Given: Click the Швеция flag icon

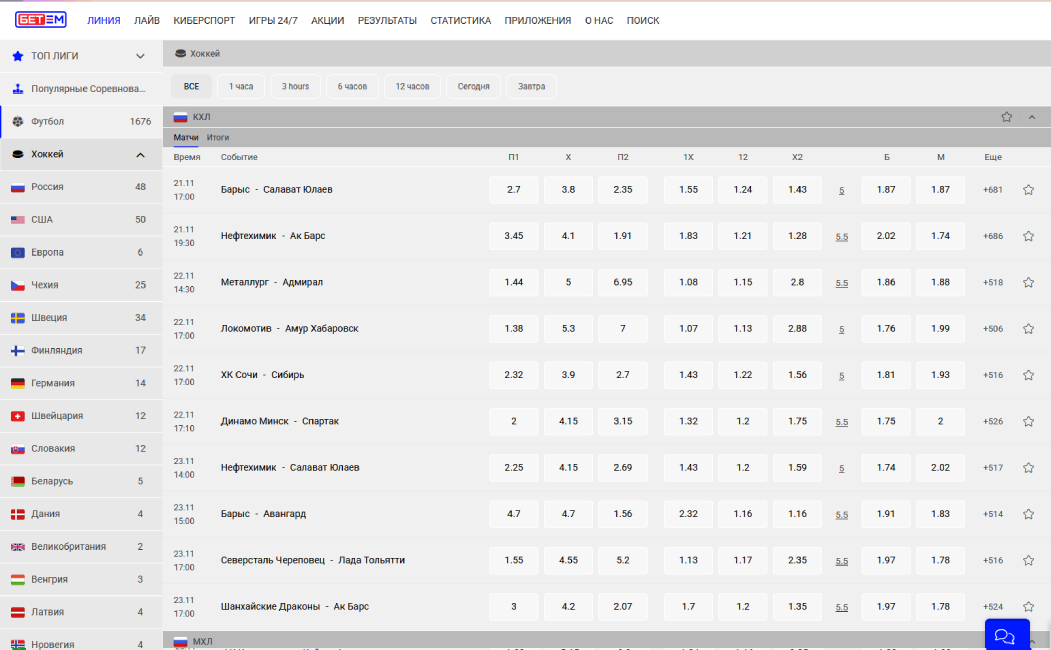Looking at the screenshot, I should pyautogui.click(x=18, y=318).
